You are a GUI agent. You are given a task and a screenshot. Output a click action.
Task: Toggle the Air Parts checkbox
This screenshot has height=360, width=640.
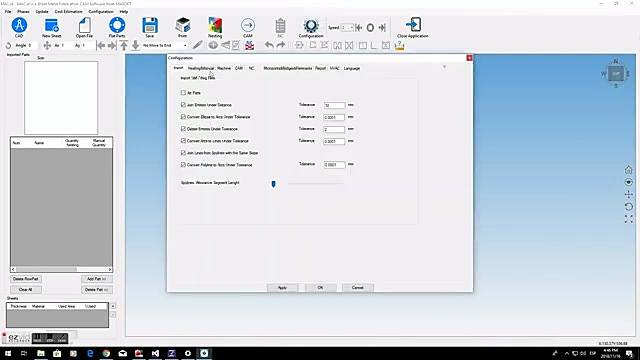click(x=183, y=93)
